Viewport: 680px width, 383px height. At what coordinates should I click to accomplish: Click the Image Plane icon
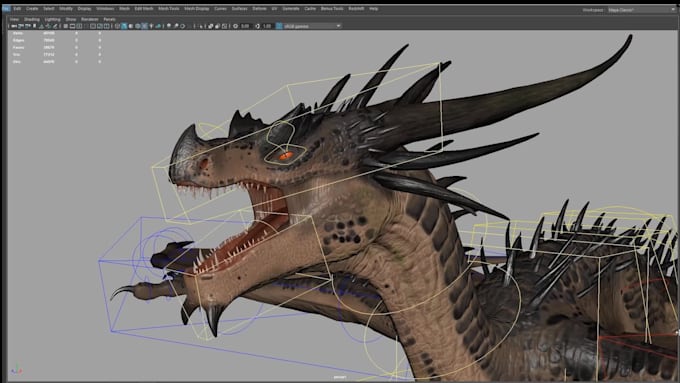tap(42, 26)
